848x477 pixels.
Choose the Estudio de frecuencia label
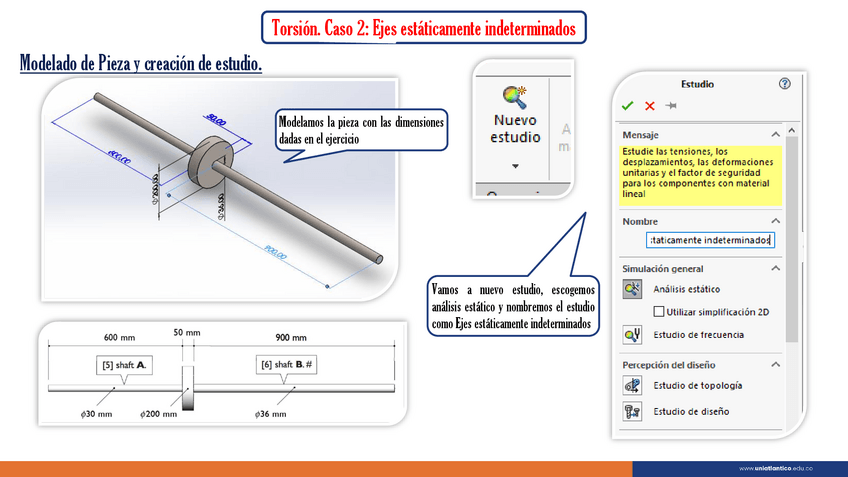(x=698, y=335)
